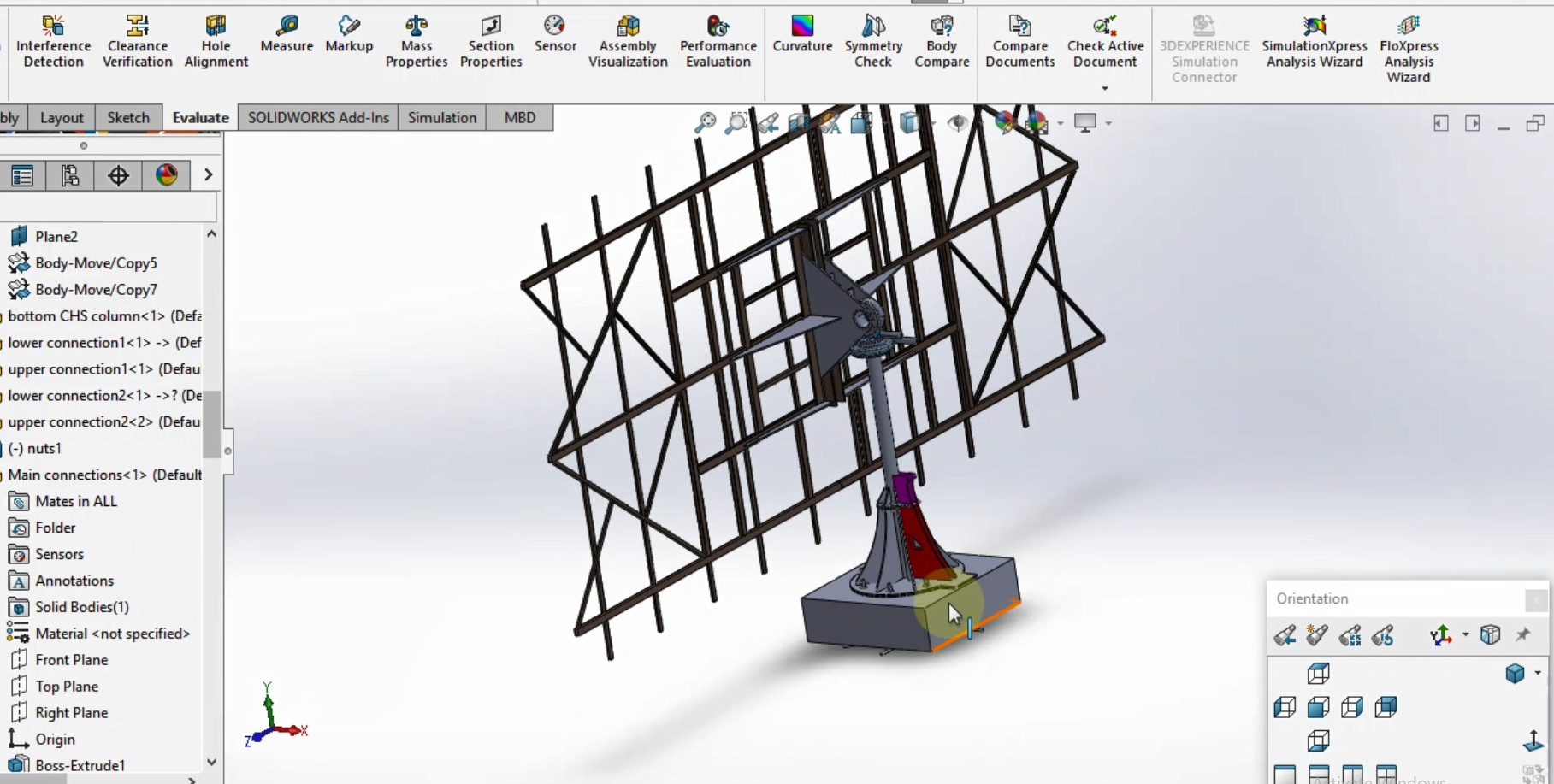
Task: Toggle View Selector cube in Orientation panel
Action: point(1491,634)
